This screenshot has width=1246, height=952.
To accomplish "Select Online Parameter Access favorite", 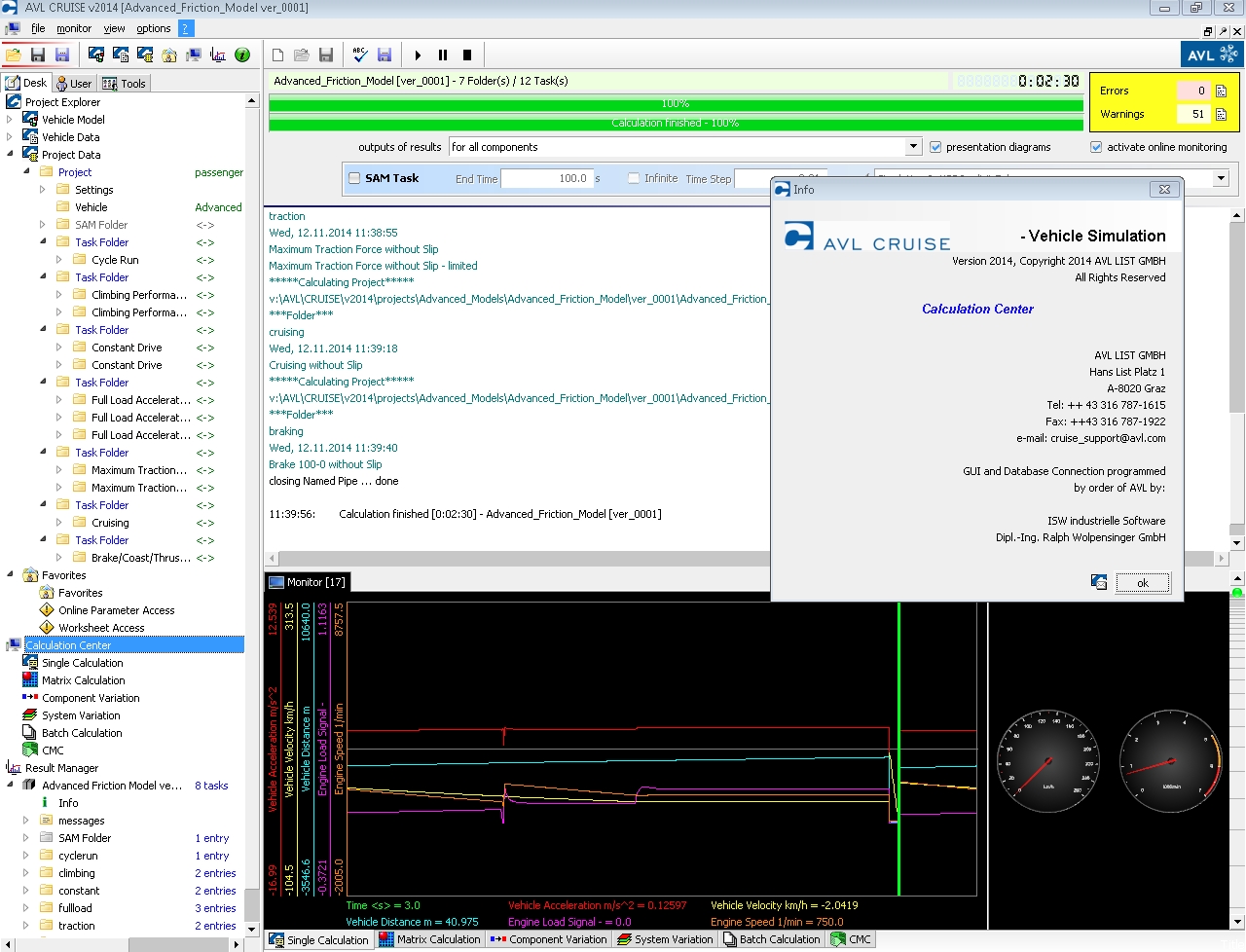I will tap(117, 610).
